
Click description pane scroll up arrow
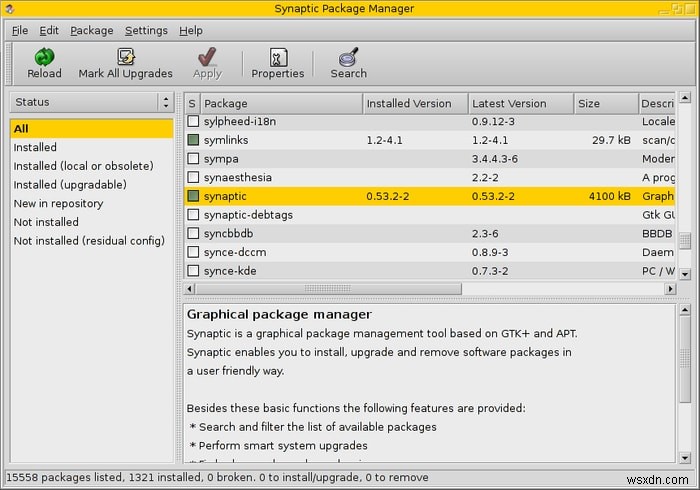click(x=685, y=309)
